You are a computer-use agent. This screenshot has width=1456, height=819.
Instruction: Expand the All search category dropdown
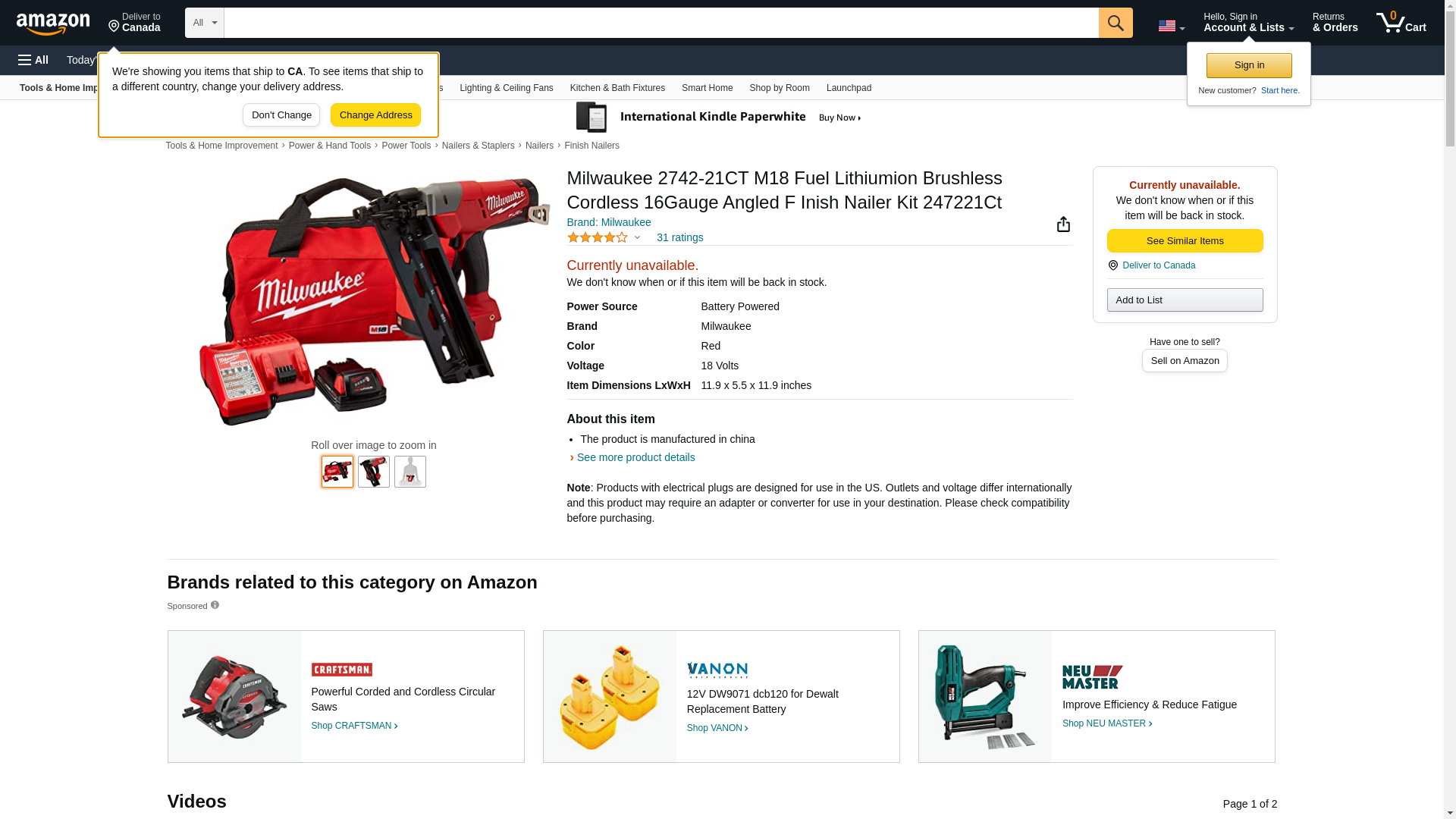tap(204, 23)
